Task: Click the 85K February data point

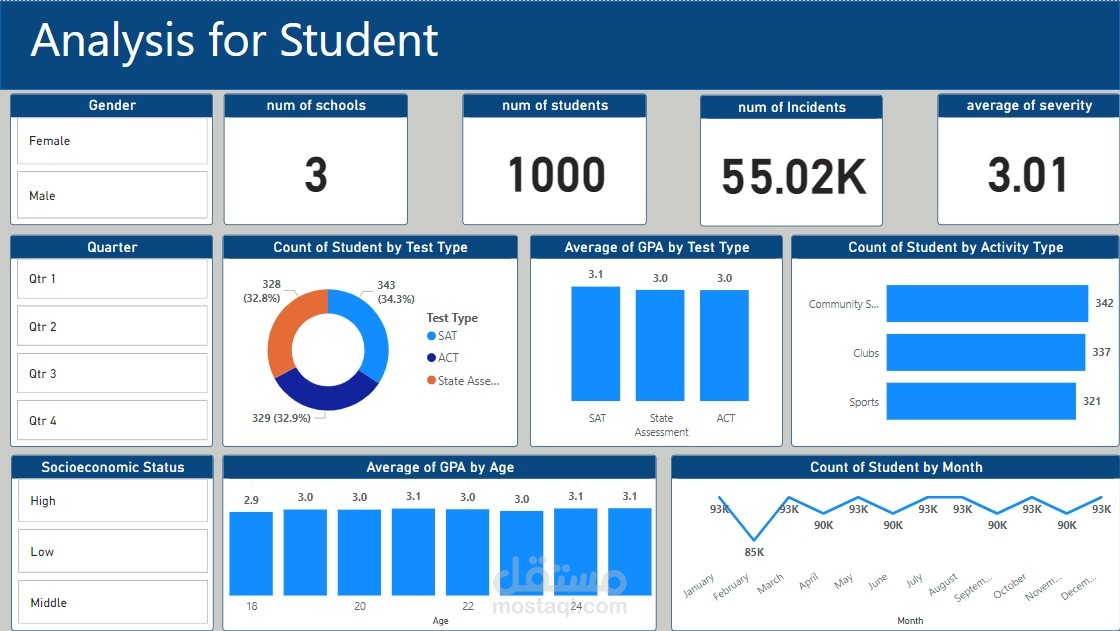Action: [754, 540]
